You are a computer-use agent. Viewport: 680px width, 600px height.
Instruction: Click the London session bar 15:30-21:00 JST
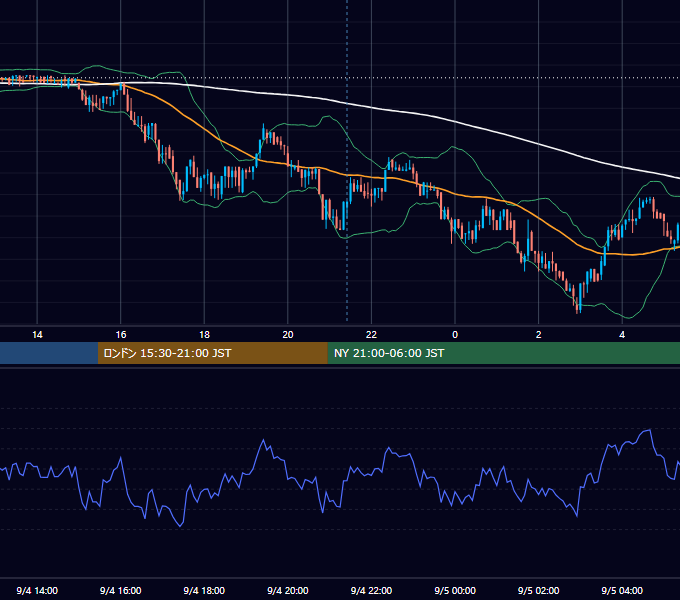tap(212, 353)
